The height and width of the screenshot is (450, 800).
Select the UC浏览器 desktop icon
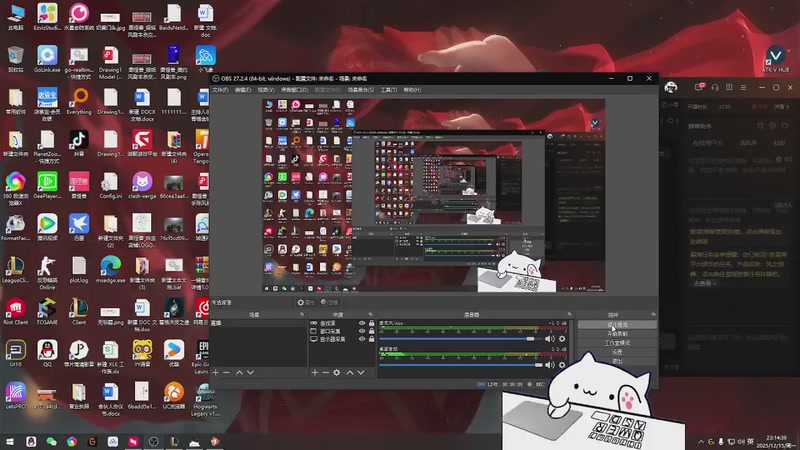click(x=173, y=396)
